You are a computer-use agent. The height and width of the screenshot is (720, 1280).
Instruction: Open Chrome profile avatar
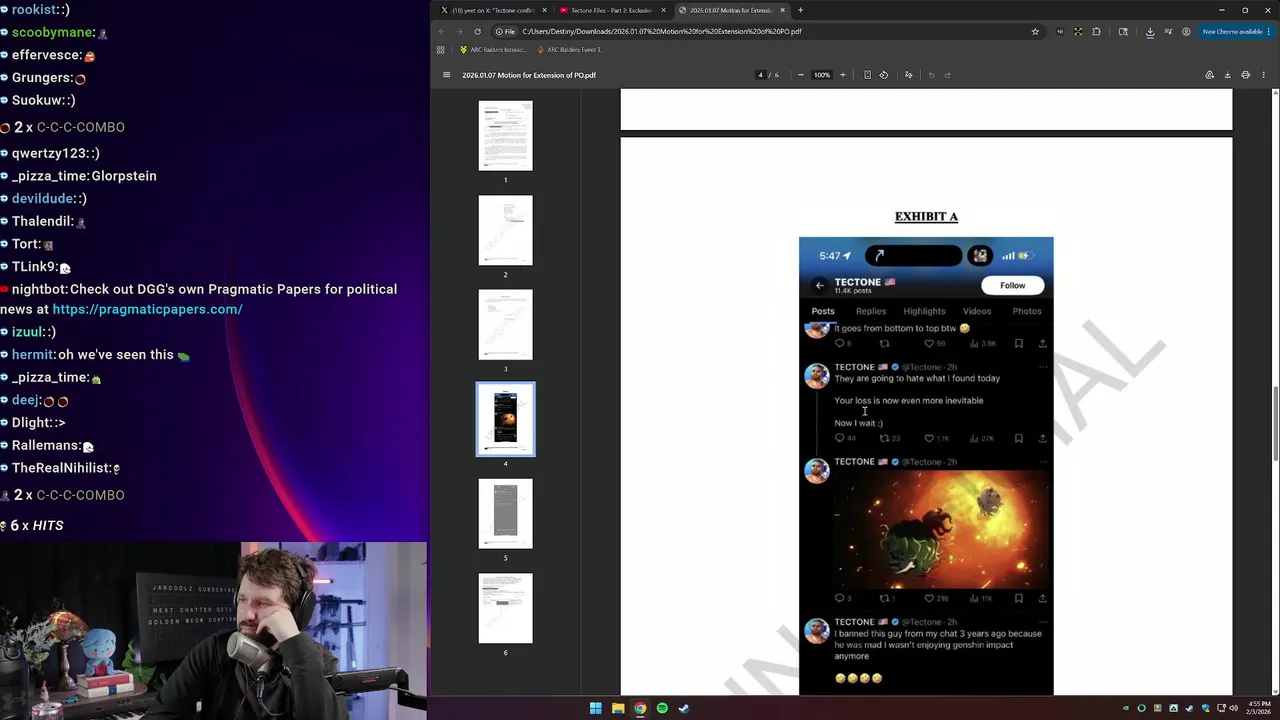(1186, 31)
